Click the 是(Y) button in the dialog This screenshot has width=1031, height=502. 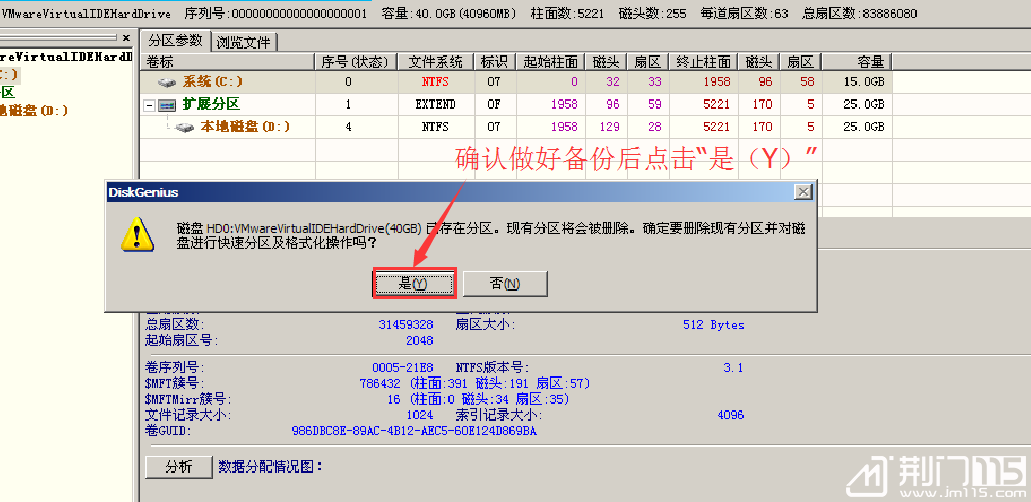pos(414,284)
